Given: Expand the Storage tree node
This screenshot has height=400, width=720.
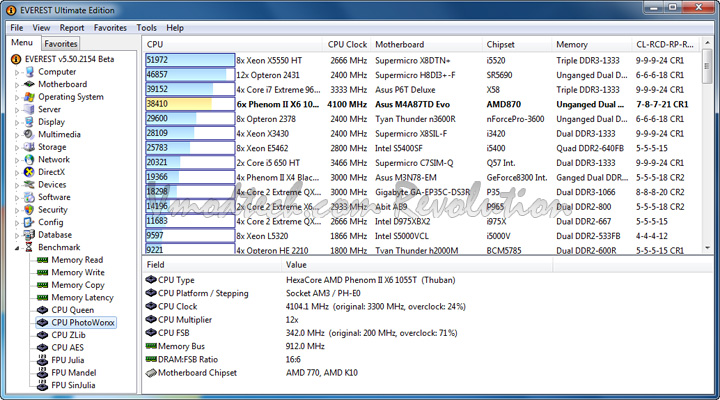Looking at the screenshot, I should pos(17,147).
